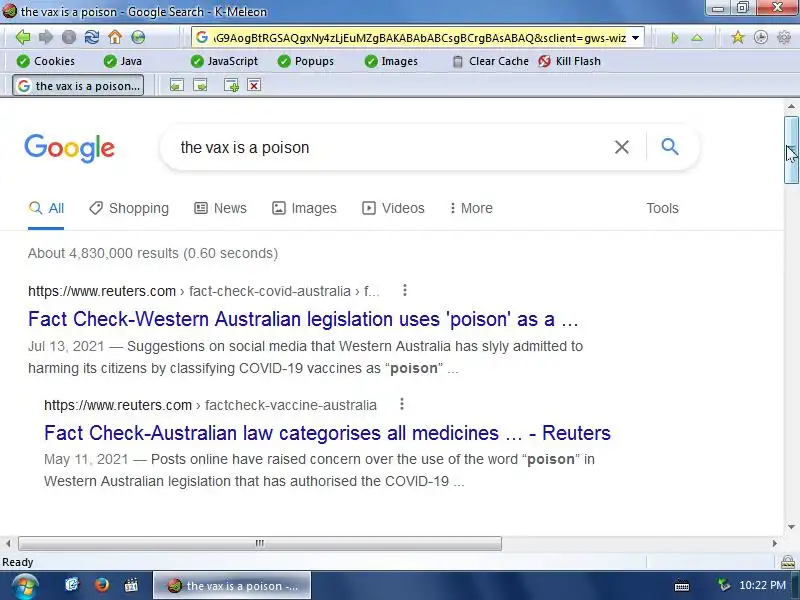The image size is (800, 600).
Task: Open 'Fact Check-Western Australian legislation' result
Action: 303,319
